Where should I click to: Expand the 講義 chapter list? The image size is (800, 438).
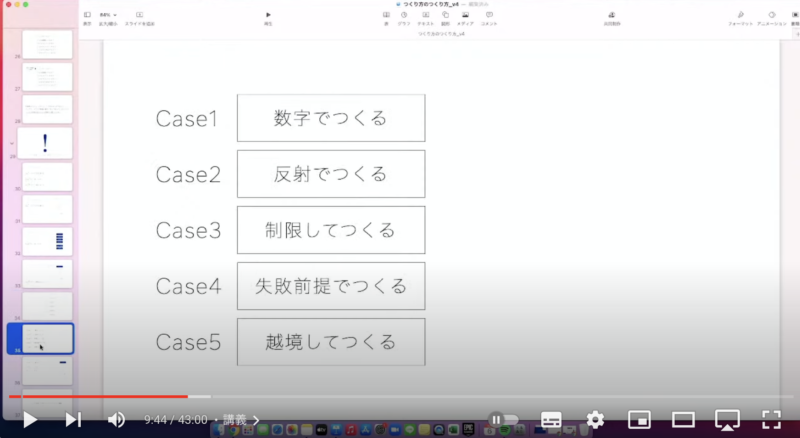(242, 420)
